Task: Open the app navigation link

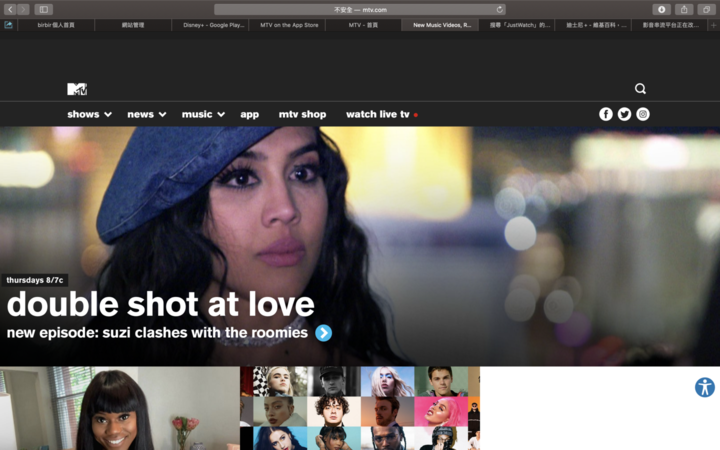Action: point(249,114)
